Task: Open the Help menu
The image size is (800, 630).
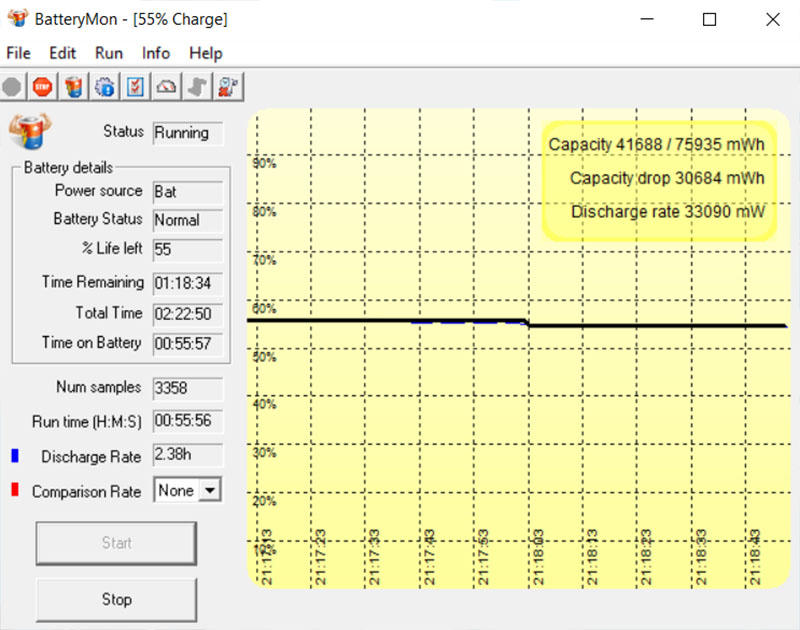Action: tap(205, 53)
